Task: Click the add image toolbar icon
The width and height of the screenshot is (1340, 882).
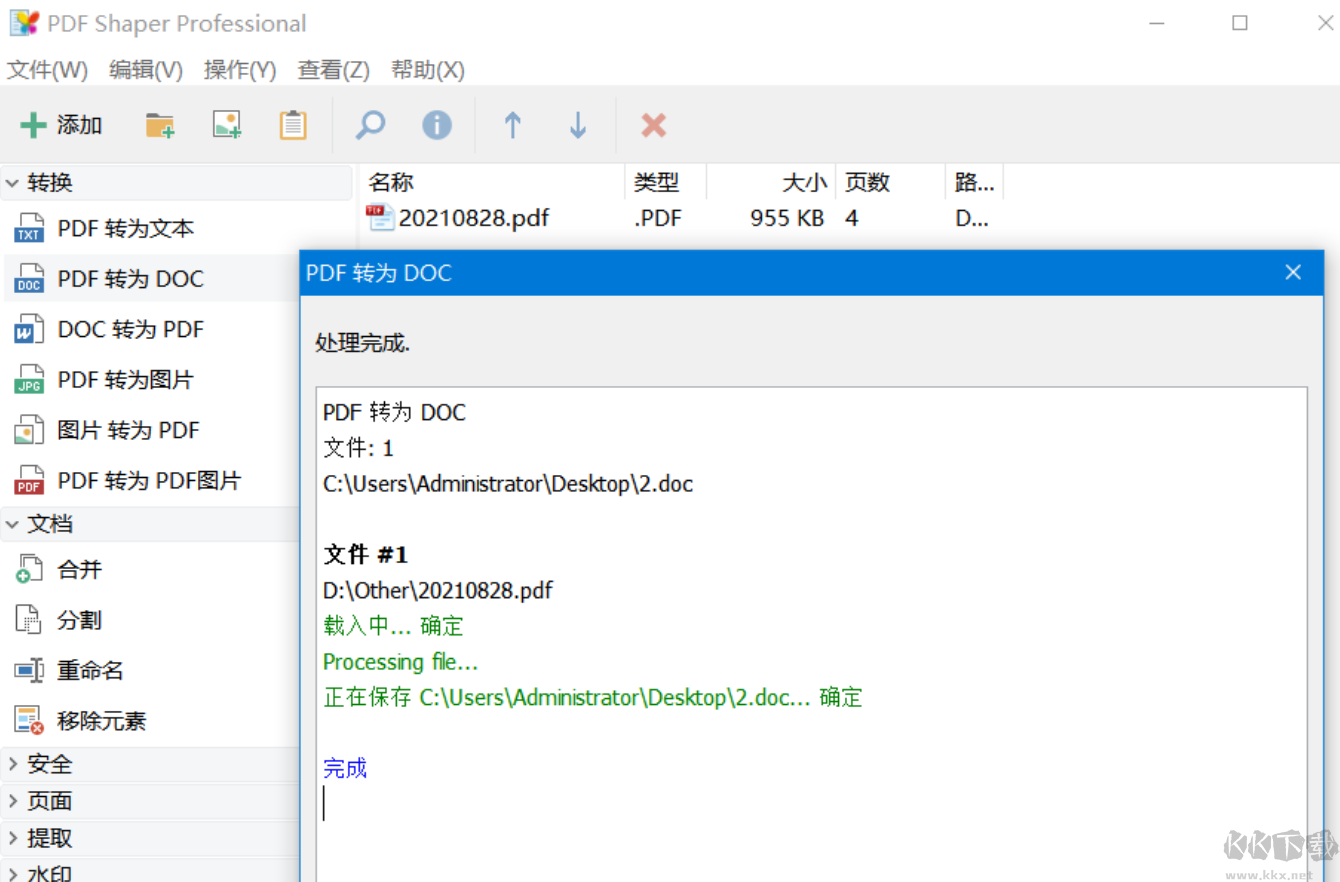Action: (227, 125)
